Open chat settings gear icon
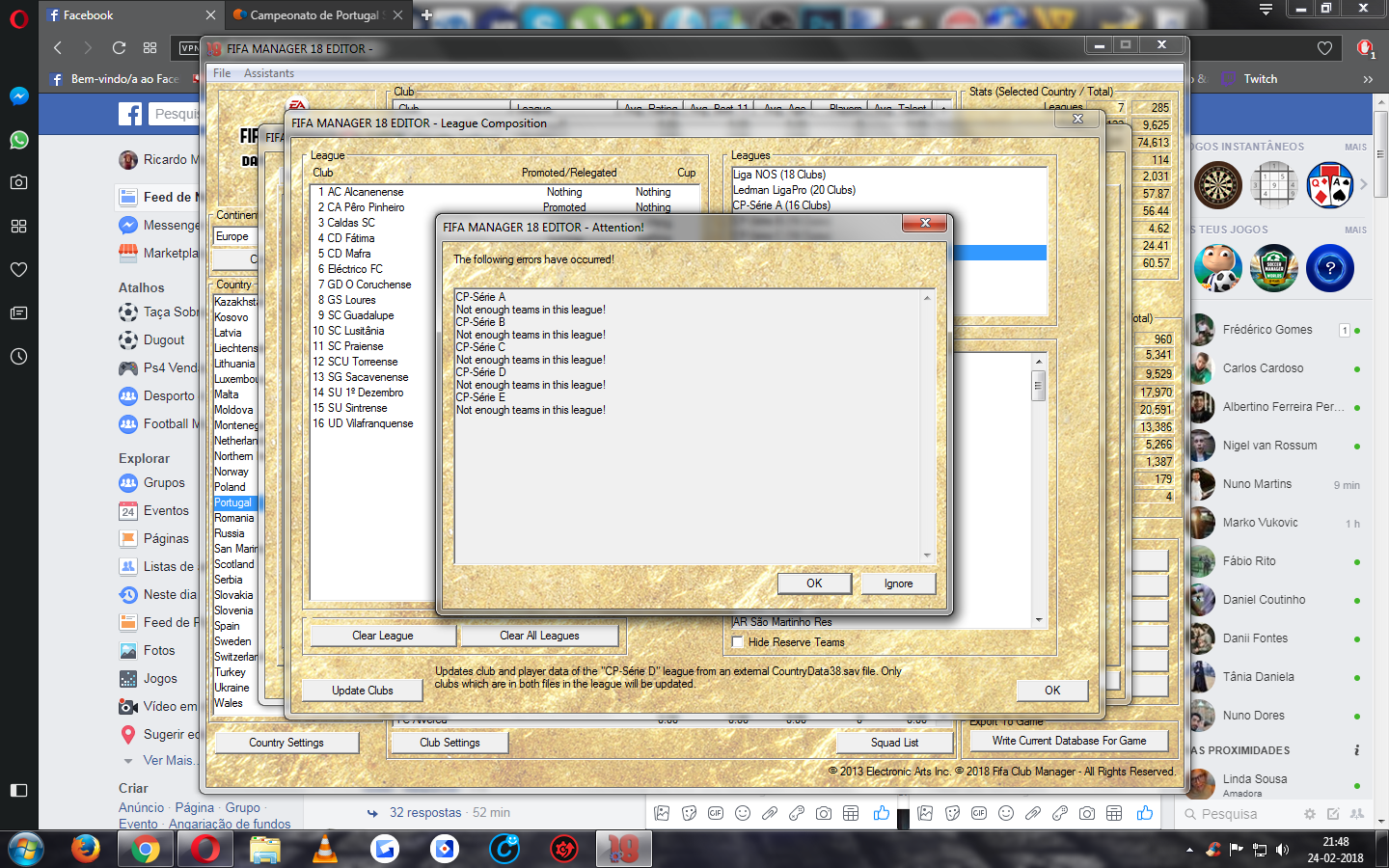The image size is (1389, 868). pyautogui.click(x=1310, y=814)
